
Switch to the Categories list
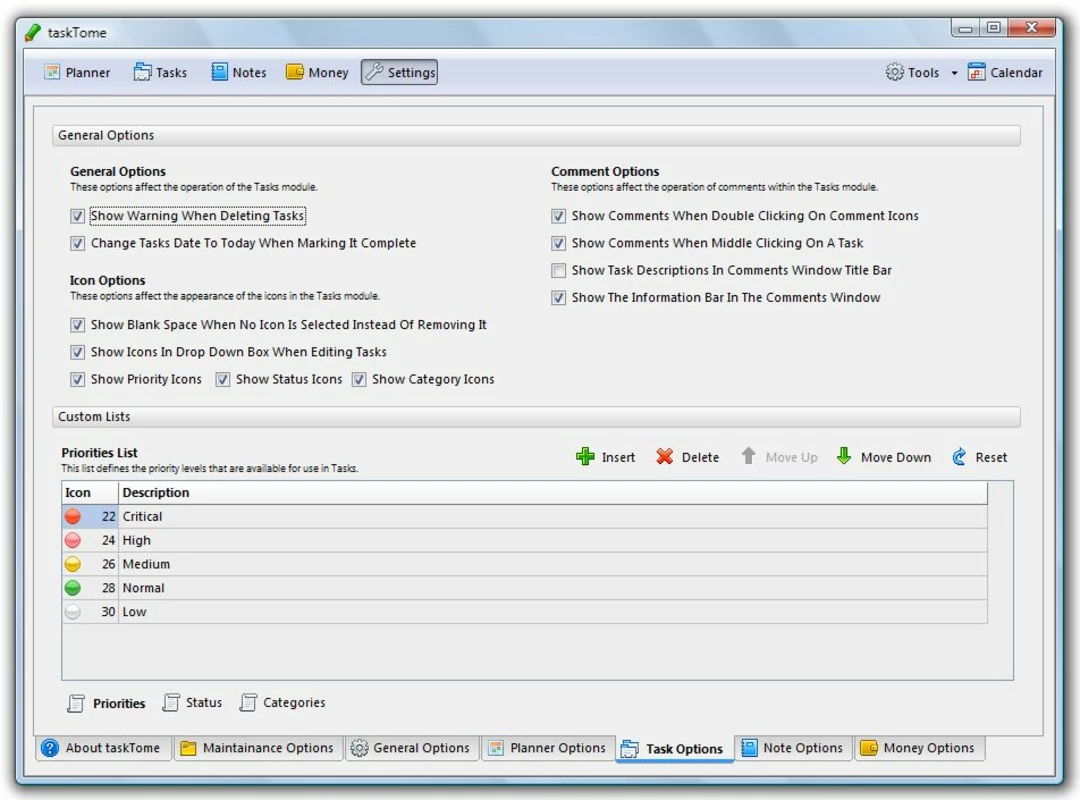(x=282, y=702)
